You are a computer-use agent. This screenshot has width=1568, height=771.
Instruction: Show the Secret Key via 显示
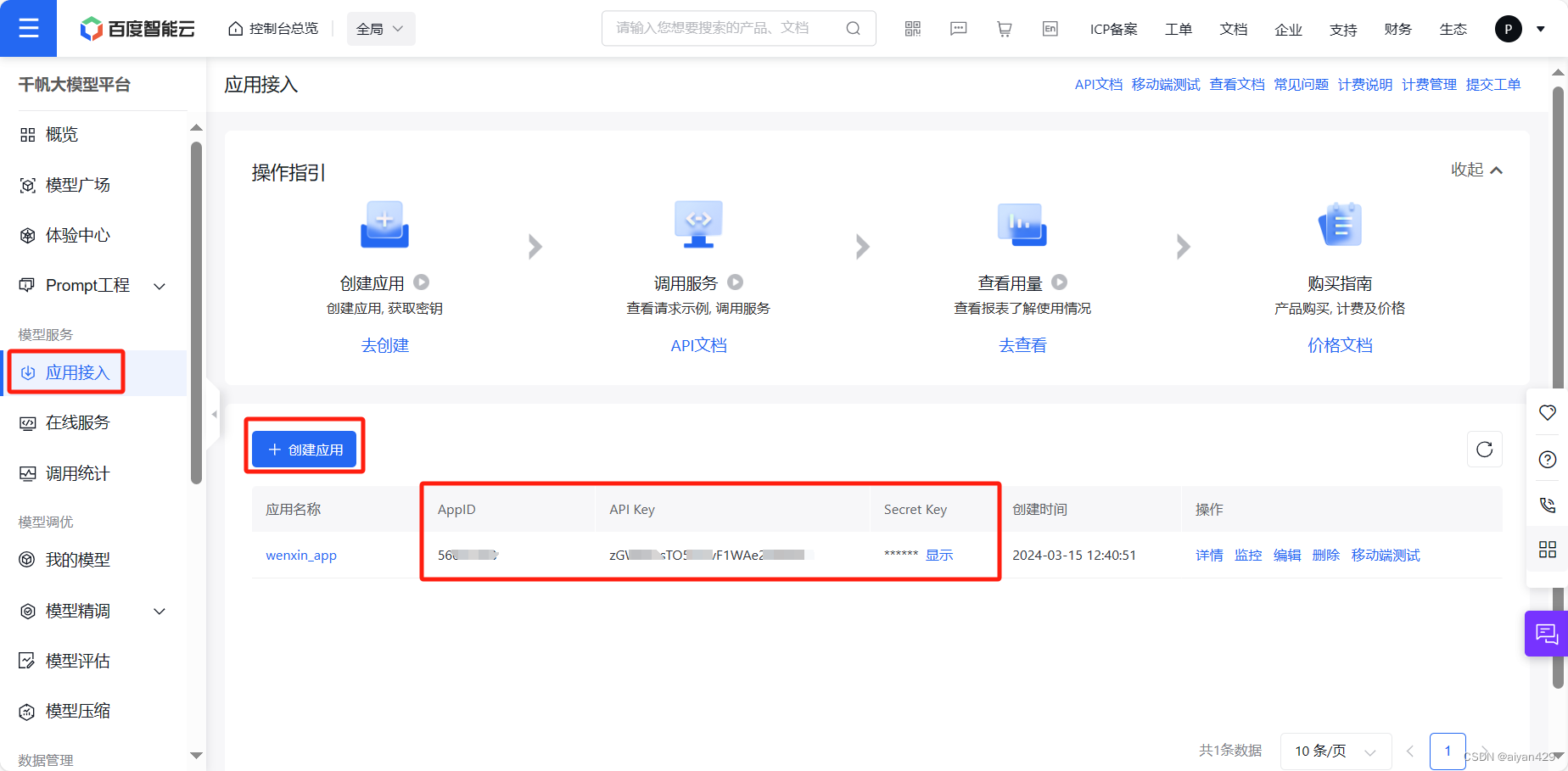pyautogui.click(x=939, y=555)
